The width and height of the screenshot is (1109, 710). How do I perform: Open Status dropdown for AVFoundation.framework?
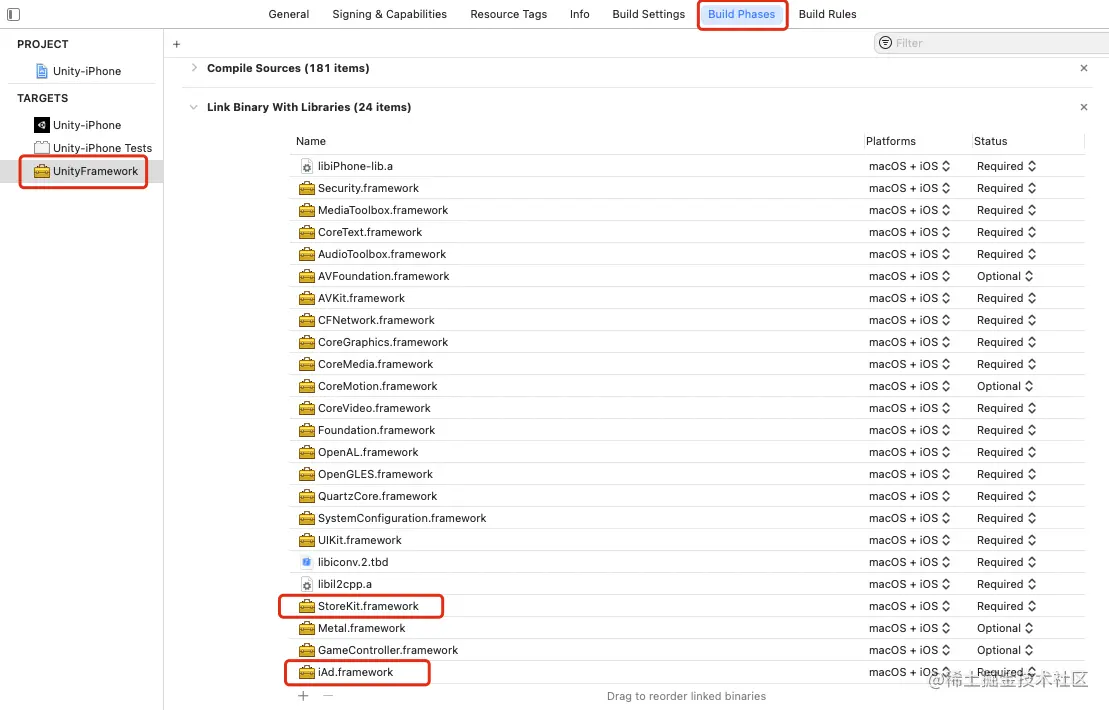point(1005,276)
